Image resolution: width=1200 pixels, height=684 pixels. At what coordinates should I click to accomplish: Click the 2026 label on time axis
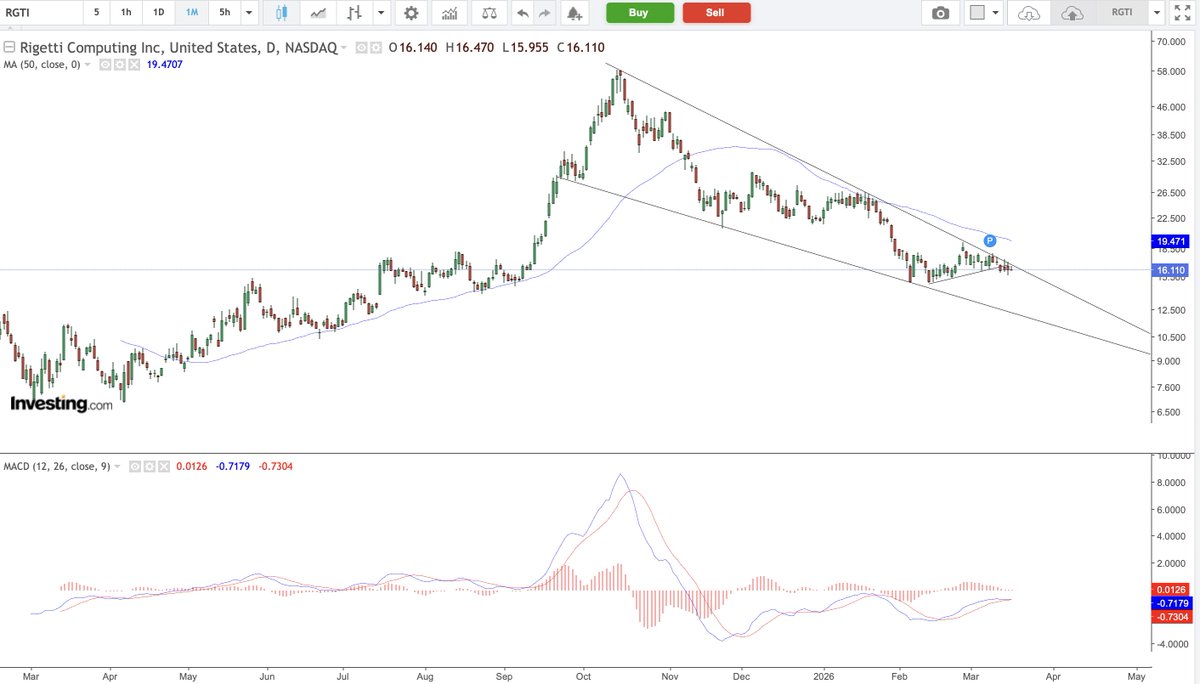point(825,676)
